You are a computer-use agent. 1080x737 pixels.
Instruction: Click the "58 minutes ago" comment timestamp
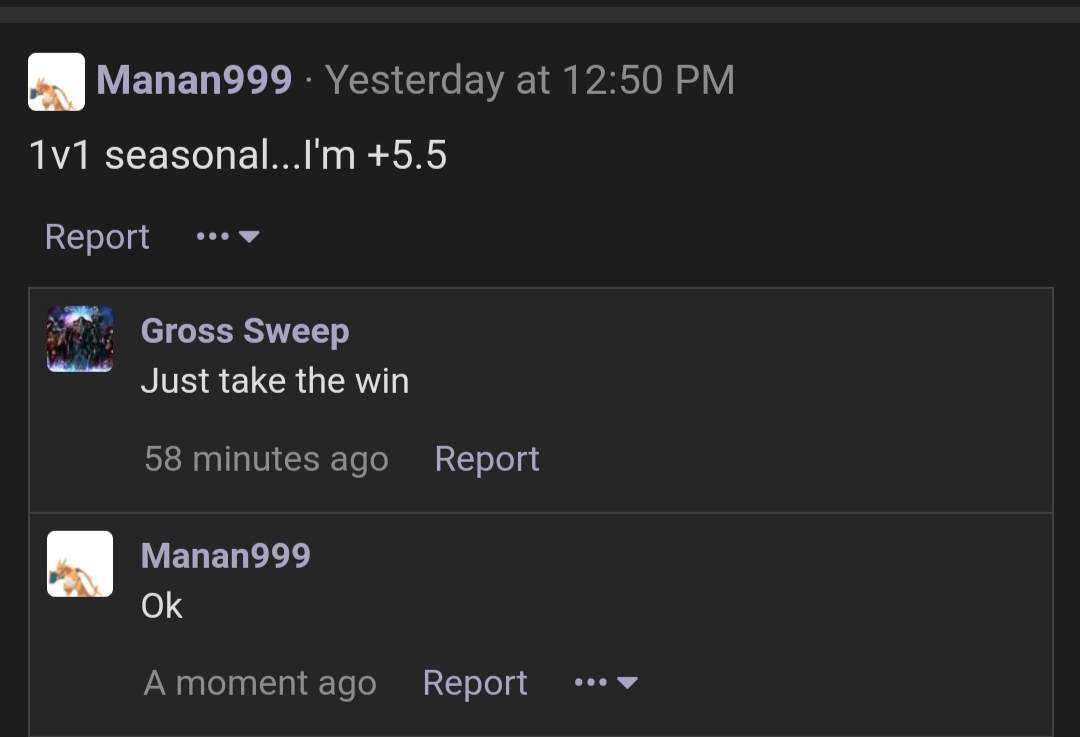coord(267,459)
